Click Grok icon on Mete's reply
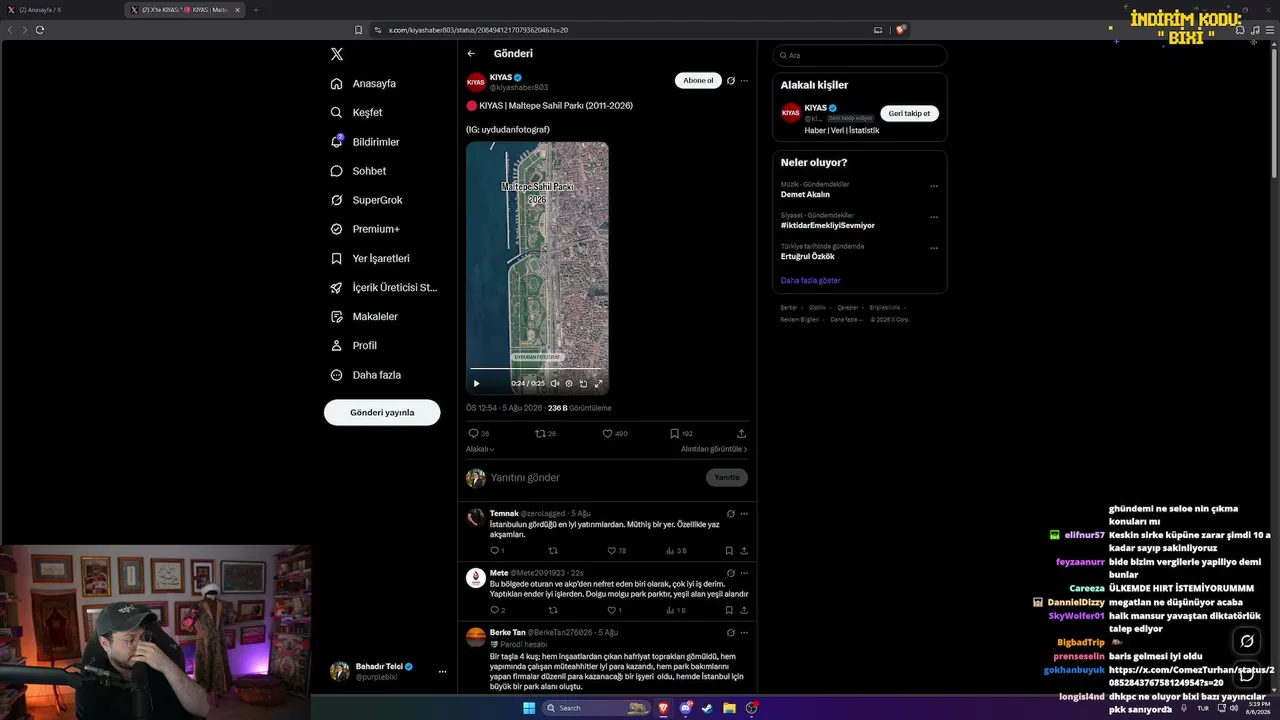Image resolution: width=1280 pixels, height=720 pixels. tap(731, 573)
